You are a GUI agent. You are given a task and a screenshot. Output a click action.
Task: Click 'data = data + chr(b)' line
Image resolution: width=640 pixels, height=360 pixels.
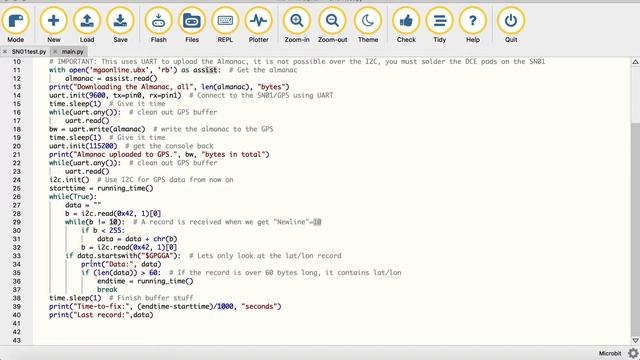tap(137, 239)
